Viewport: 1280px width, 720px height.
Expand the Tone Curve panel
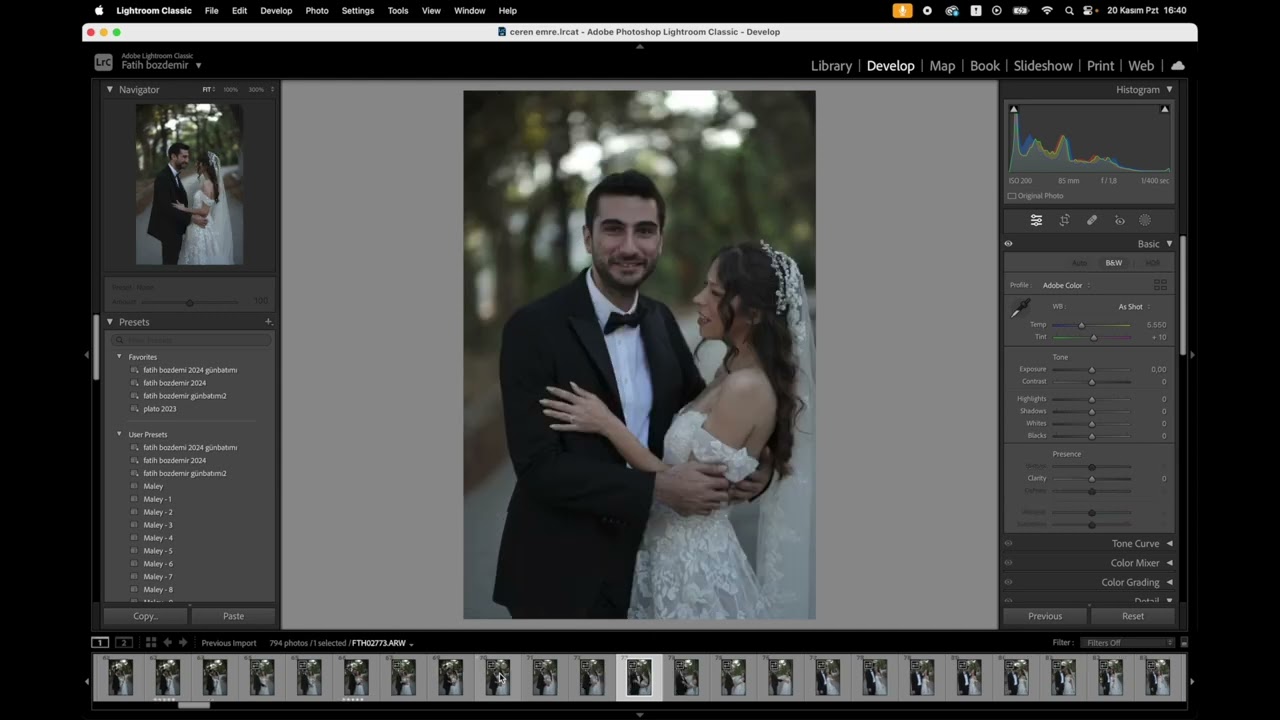1169,544
